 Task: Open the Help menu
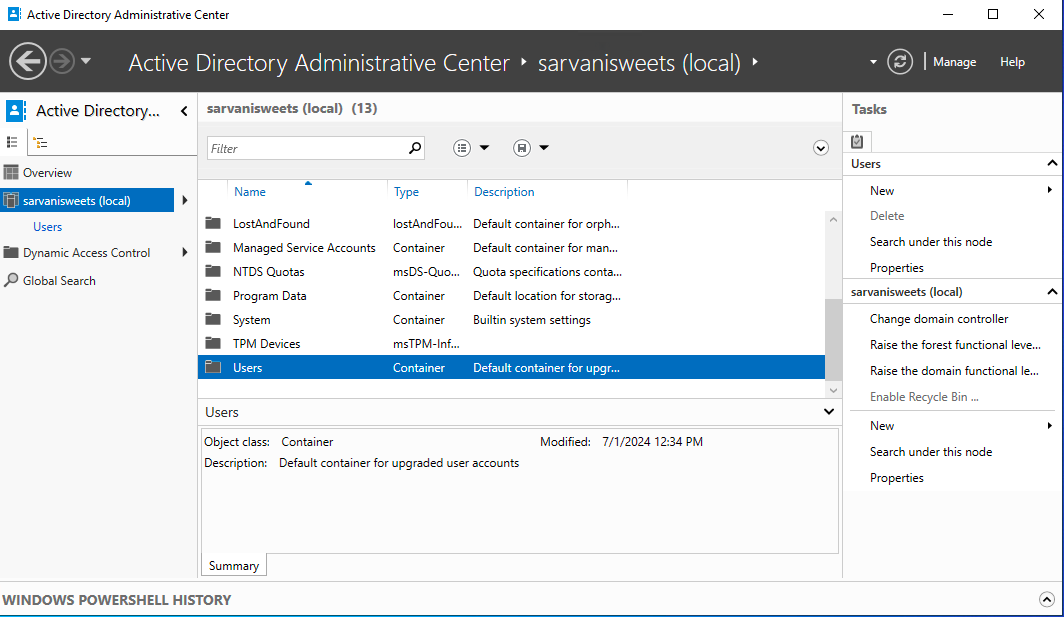pos(1012,62)
